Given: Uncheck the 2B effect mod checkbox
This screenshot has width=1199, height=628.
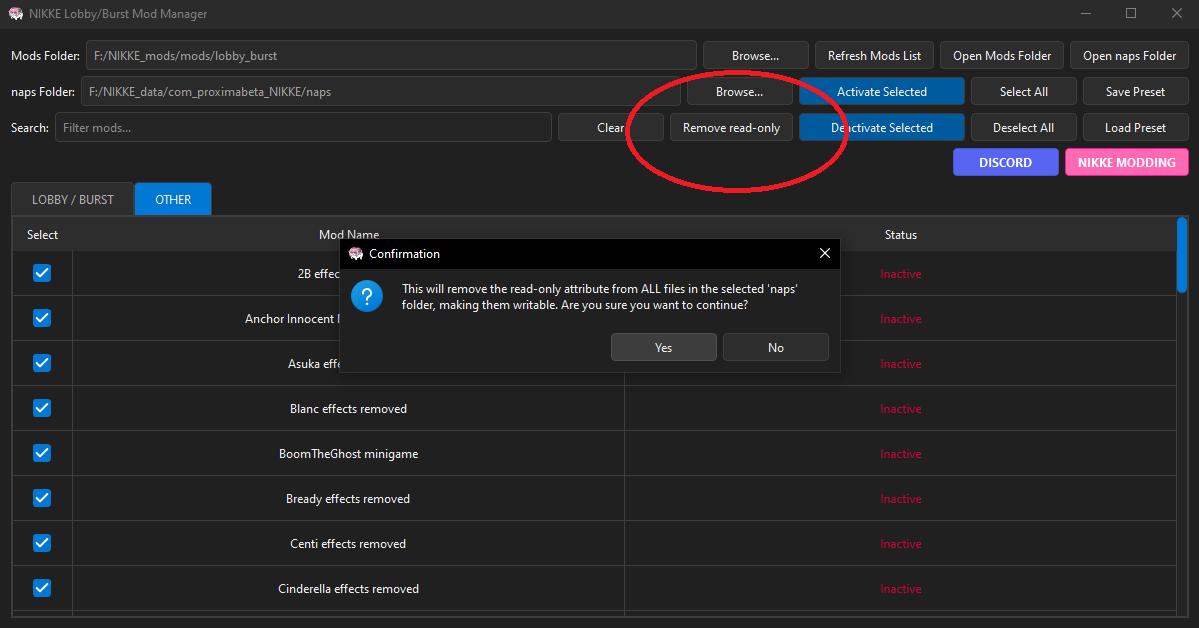Looking at the screenshot, I should (41, 273).
